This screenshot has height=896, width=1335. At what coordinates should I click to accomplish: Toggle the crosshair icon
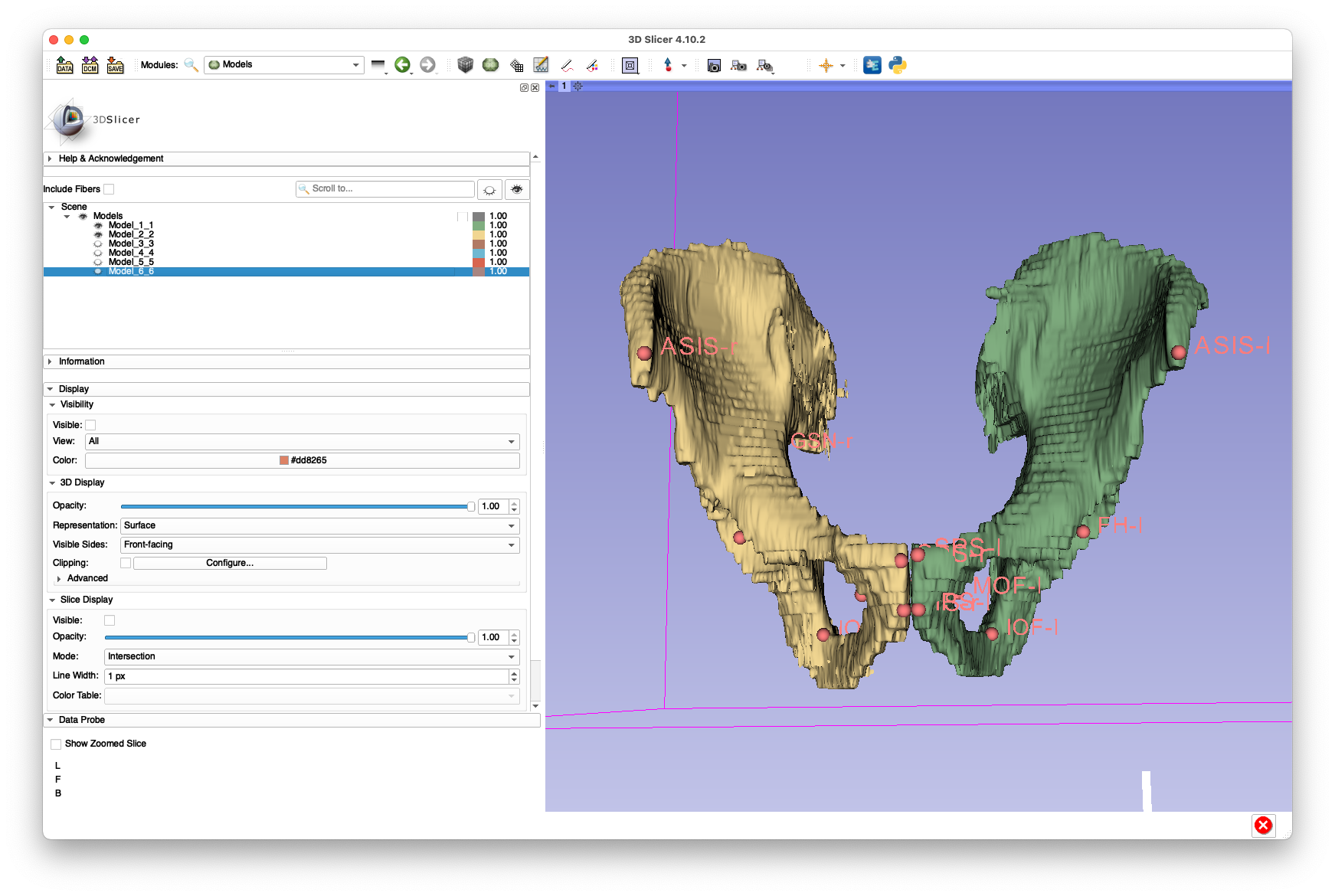(x=826, y=65)
